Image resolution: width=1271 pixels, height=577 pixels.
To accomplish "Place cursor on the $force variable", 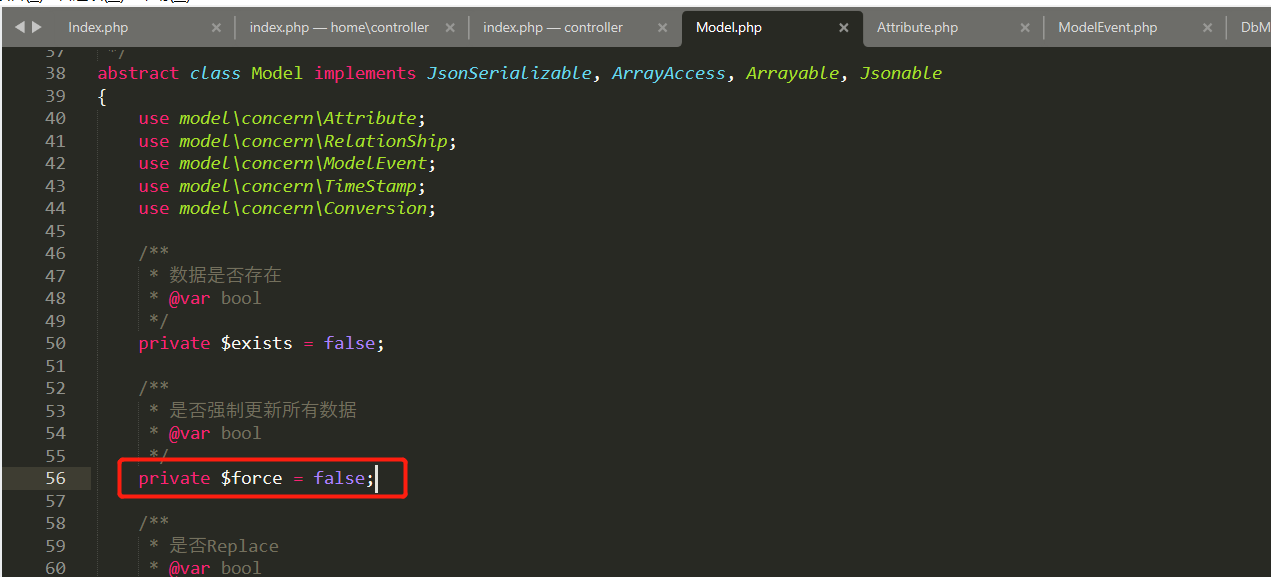I will coord(251,478).
